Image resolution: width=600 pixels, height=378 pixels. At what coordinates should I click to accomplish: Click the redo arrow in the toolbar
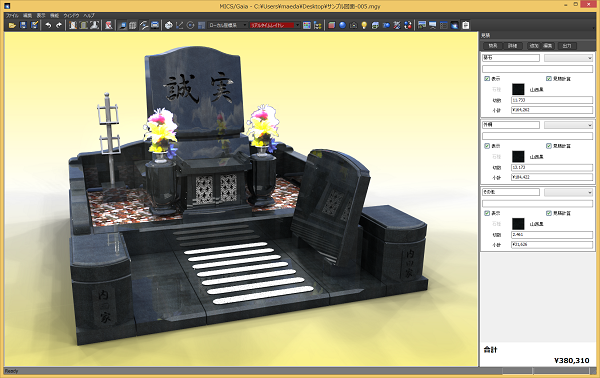[x=59, y=25]
